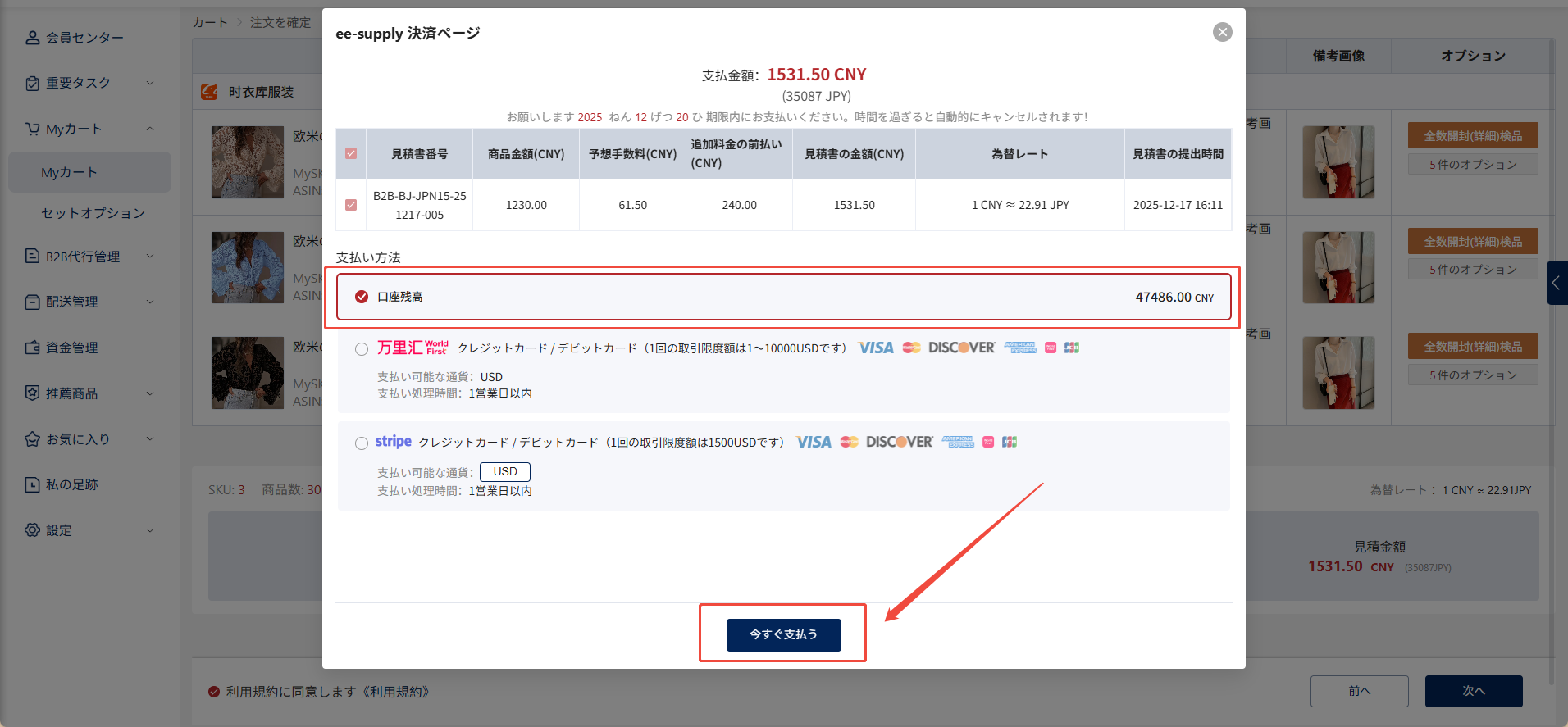
Task: Click the お気に入り star icon
Action: pos(33,439)
